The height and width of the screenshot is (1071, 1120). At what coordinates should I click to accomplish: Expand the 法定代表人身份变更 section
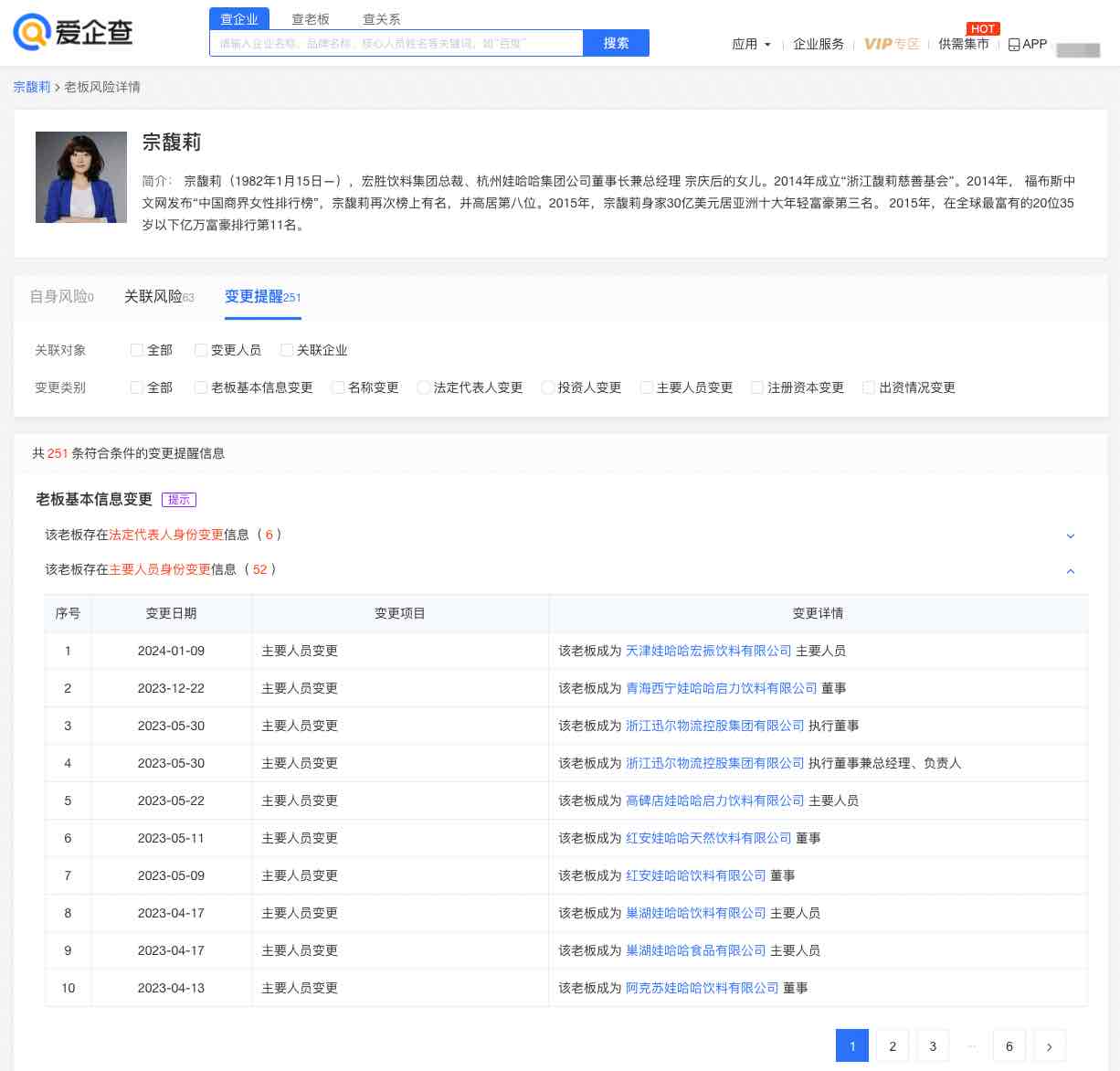(1070, 535)
